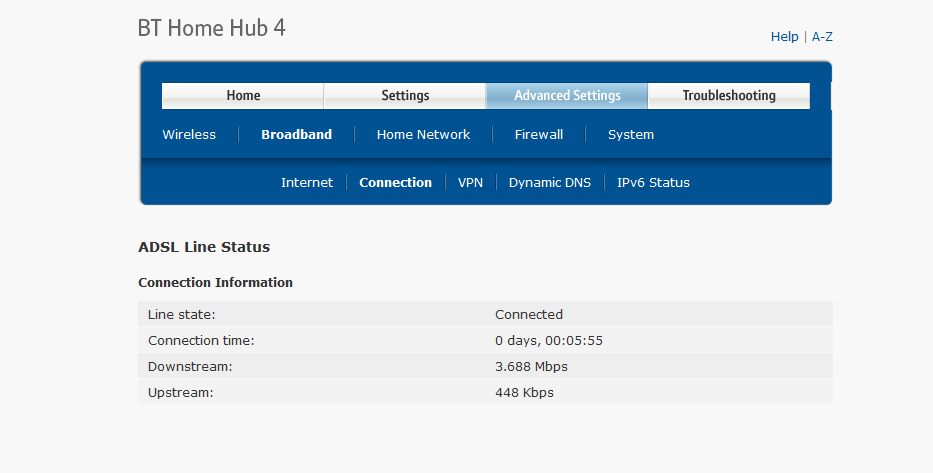Screen dimensions: 933x473
Task: Open the Home tab
Action: coord(243,96)
